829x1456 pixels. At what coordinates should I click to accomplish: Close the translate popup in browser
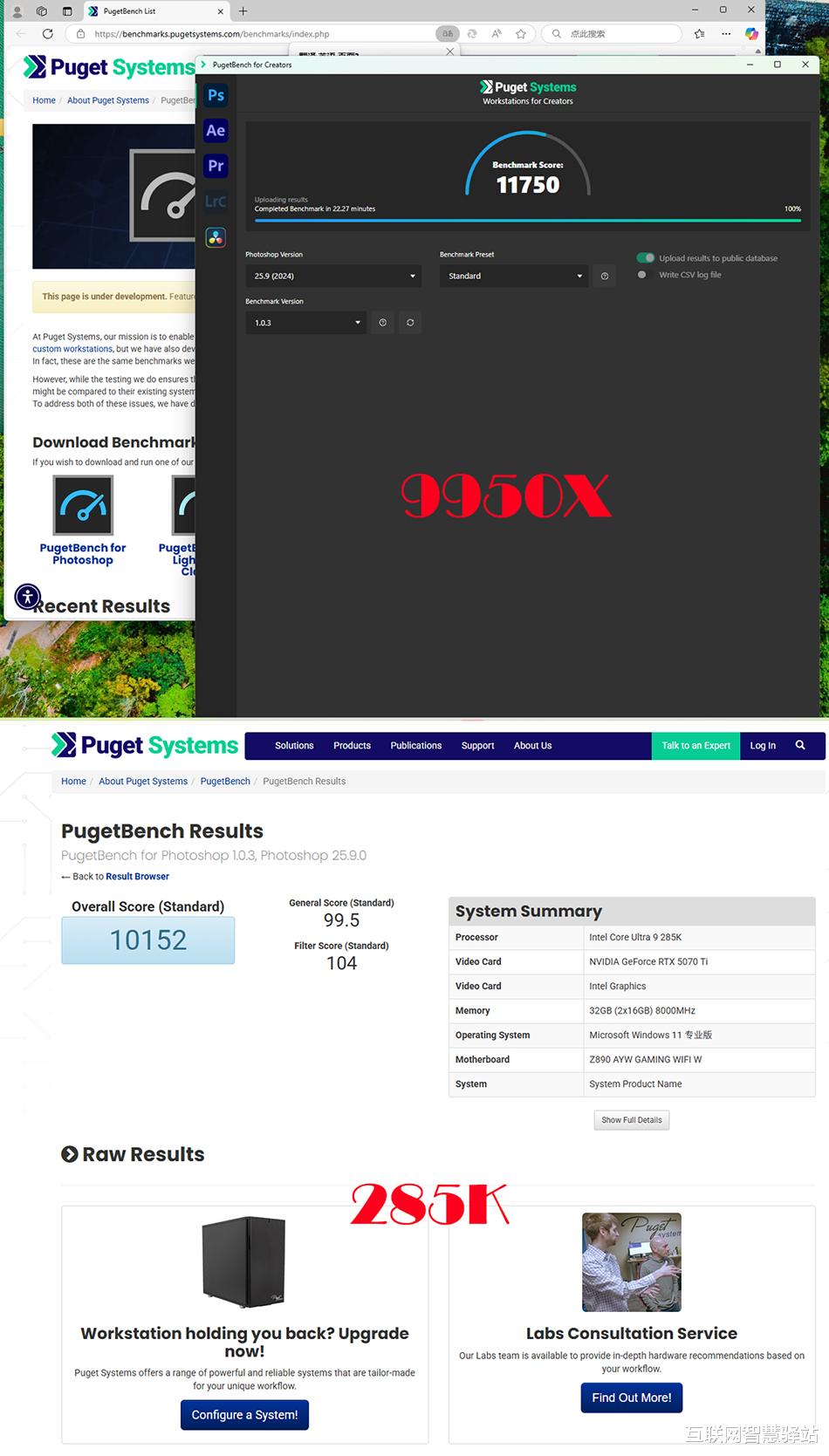pyautogui.click(x=450, y=51)
